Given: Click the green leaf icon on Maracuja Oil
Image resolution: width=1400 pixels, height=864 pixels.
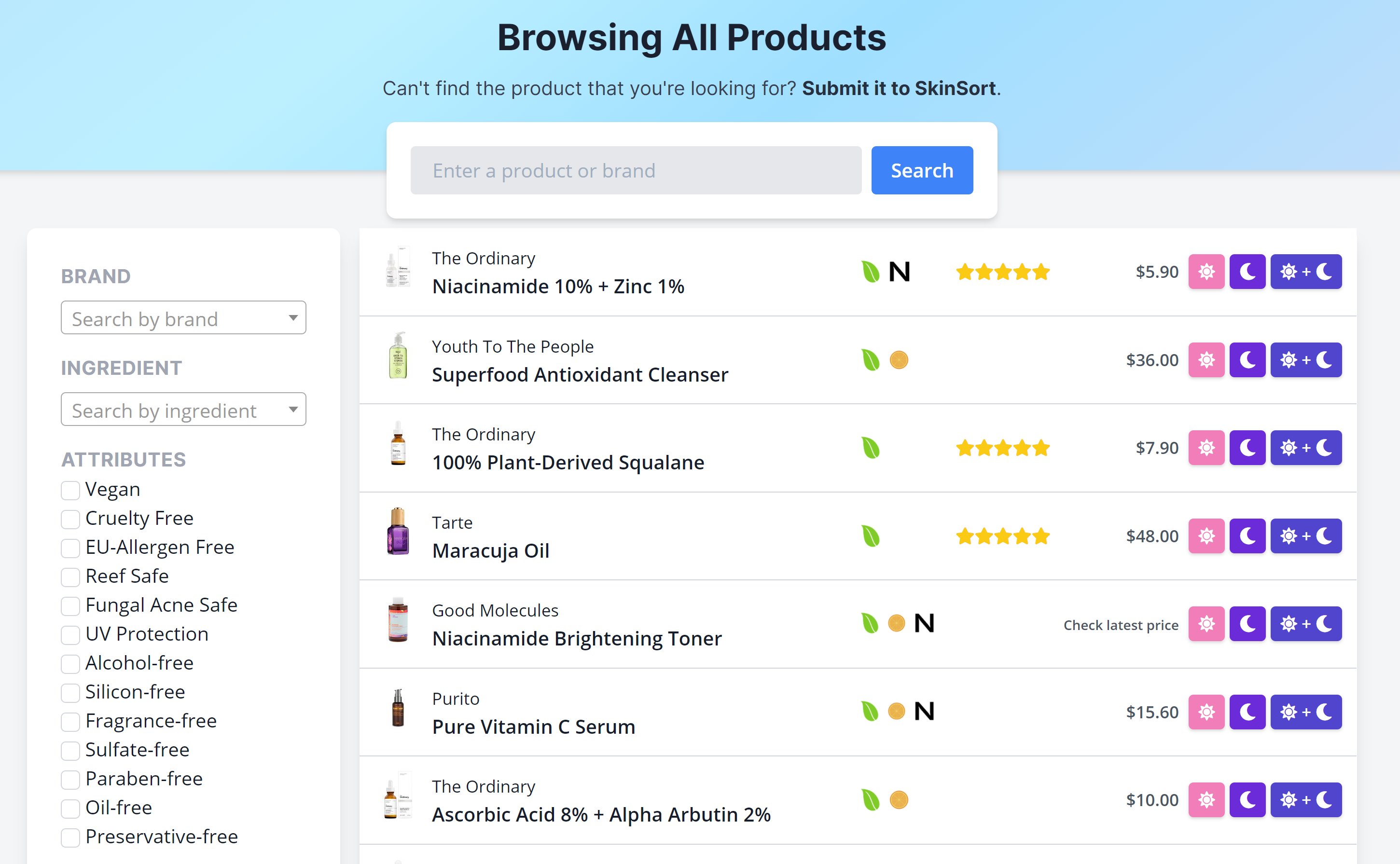Looking at the screenshot, I should (870, 536).
